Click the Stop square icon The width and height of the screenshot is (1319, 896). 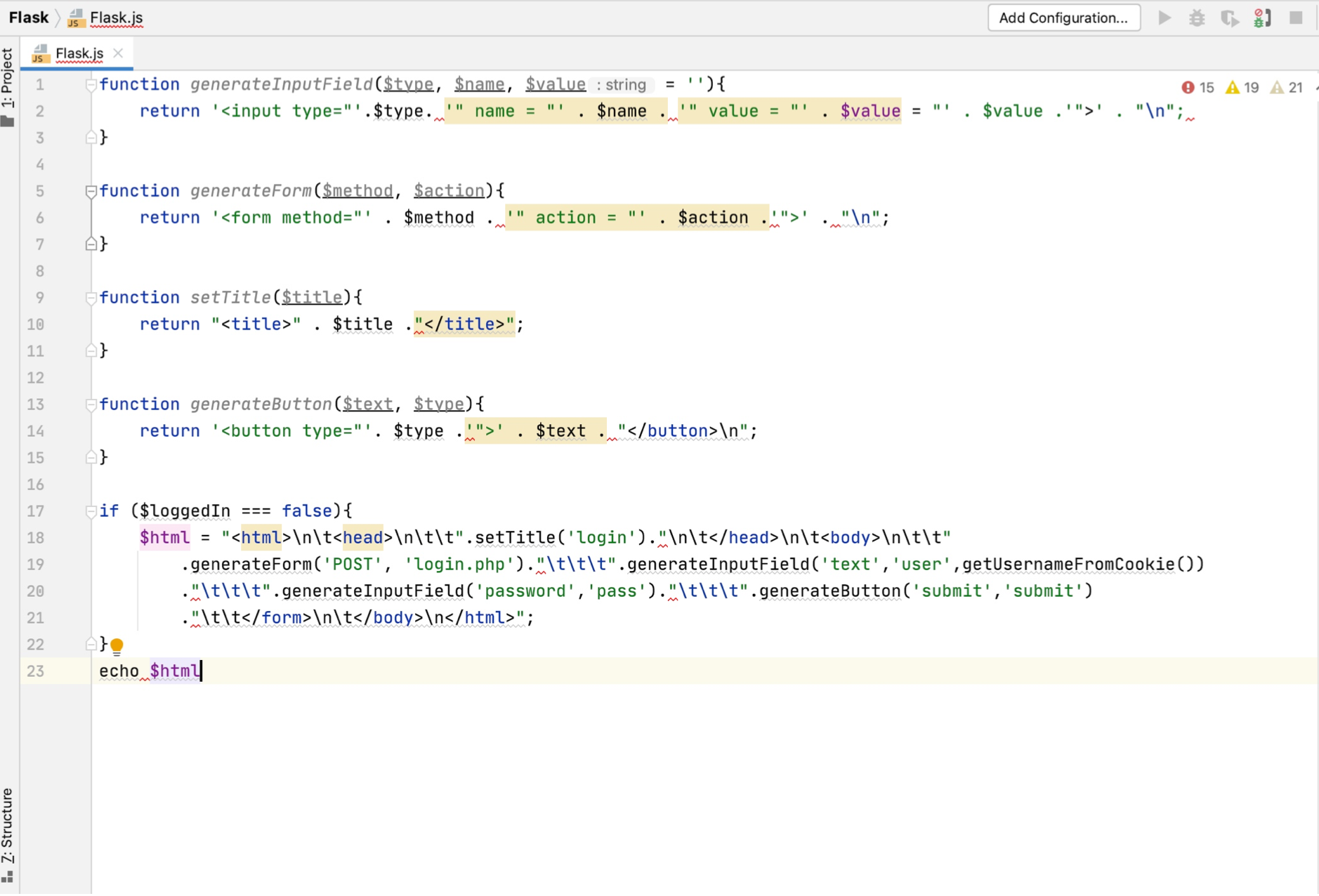pyautogui.click(x=1296, y=18)
